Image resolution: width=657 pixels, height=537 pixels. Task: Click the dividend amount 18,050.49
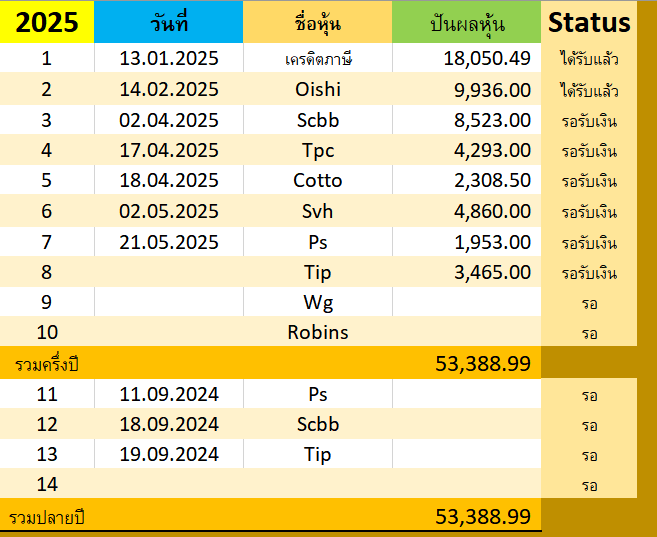[466, 58]
